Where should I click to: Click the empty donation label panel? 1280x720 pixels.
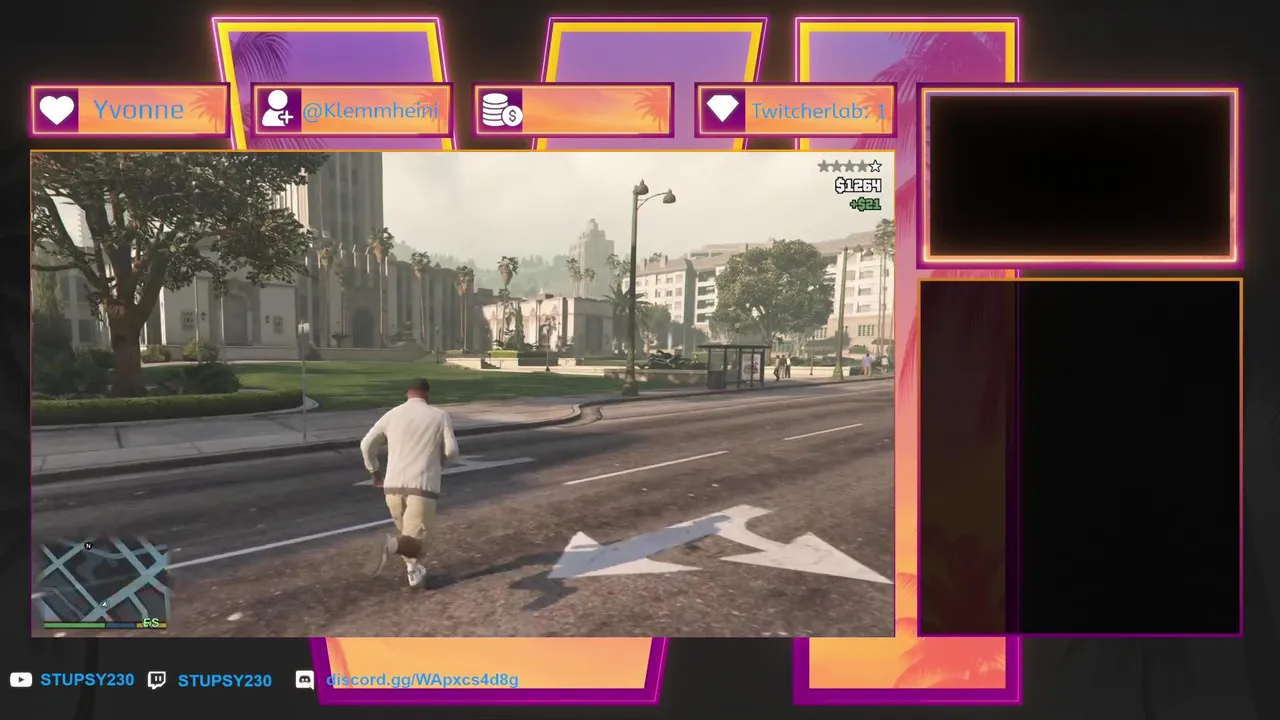click(596, 110)
